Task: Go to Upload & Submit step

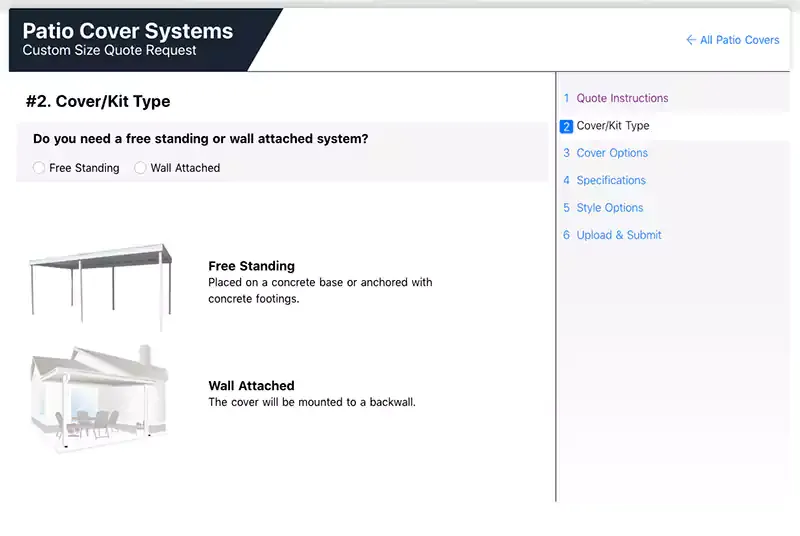Action: [x=619, y=235]
